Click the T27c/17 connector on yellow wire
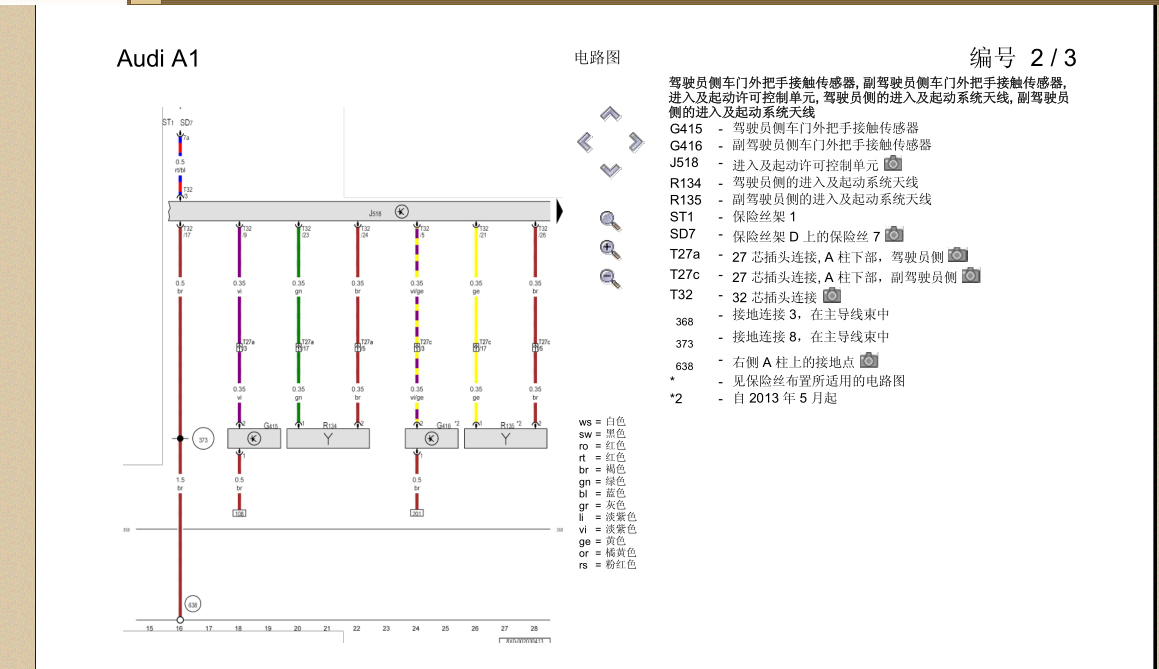This screenshot has height=669, width=1159. coord(476,347)
